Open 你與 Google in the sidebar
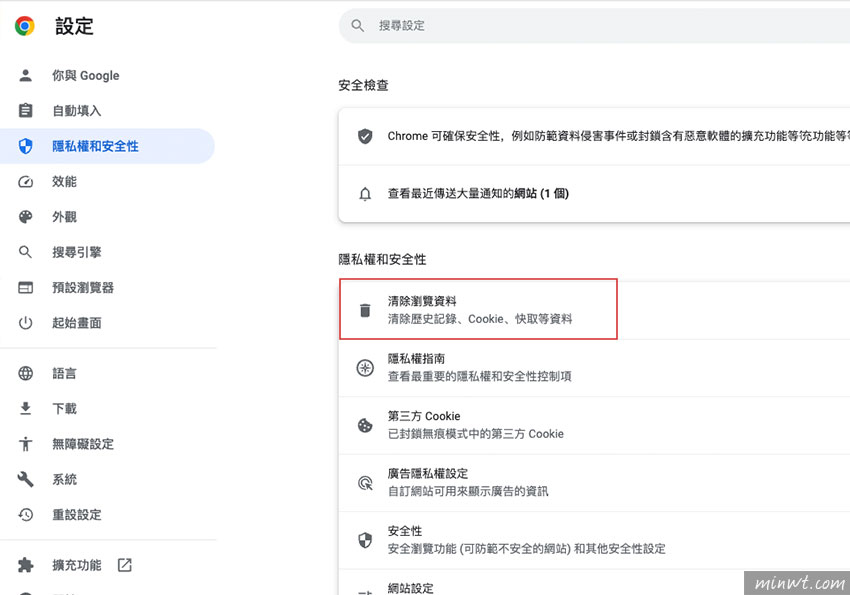 [x=85, y=75]
